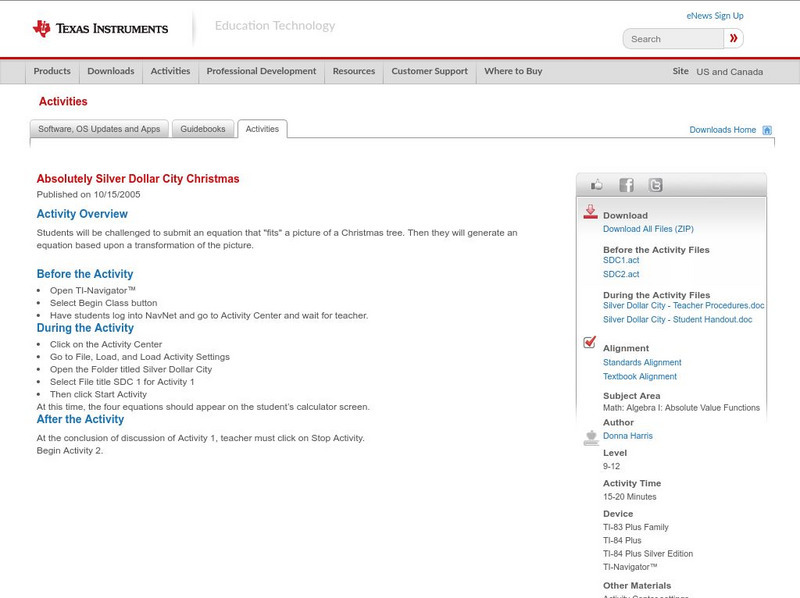
Task: Select Software, OS Updates and Apps tab
Action: (99, 129)
